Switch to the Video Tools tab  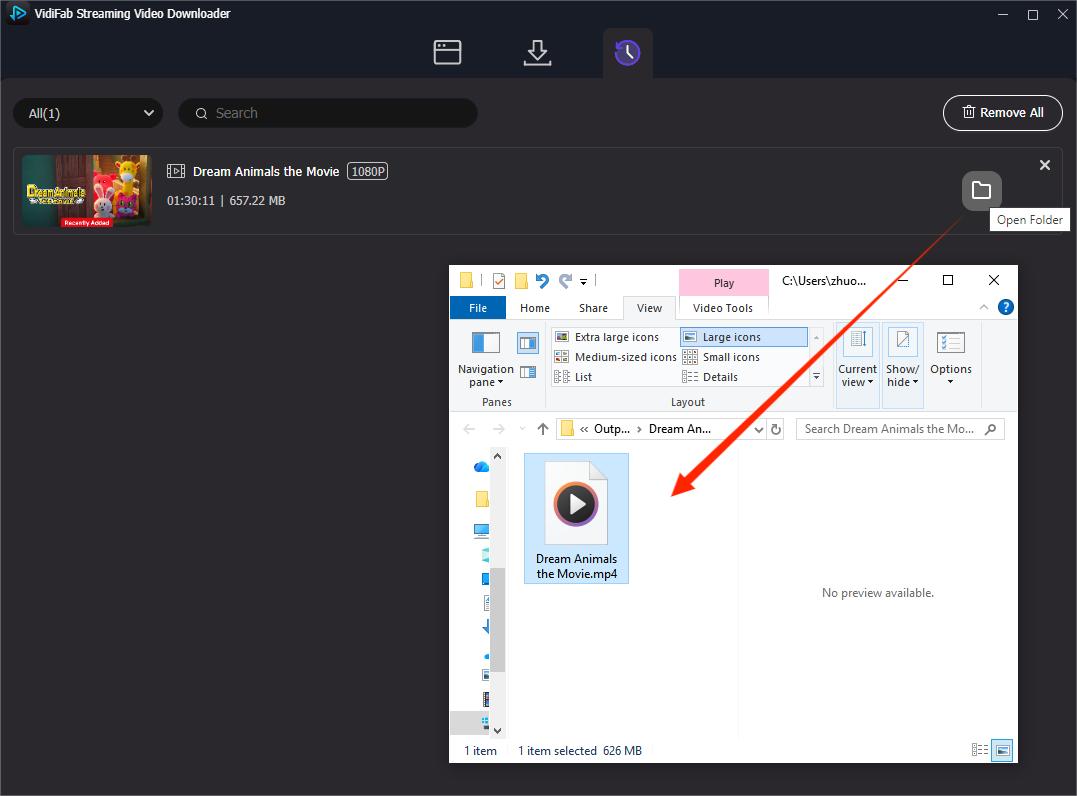[x=722, y=308]
